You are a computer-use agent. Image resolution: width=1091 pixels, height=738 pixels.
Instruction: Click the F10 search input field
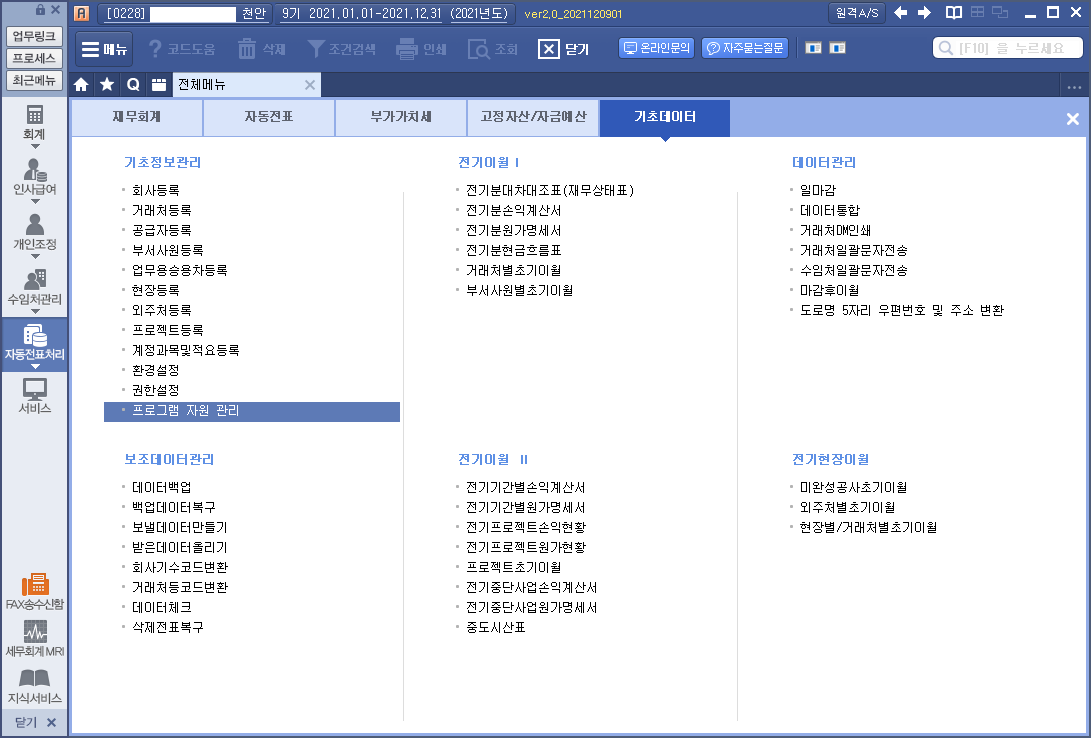pos(1008,48)
